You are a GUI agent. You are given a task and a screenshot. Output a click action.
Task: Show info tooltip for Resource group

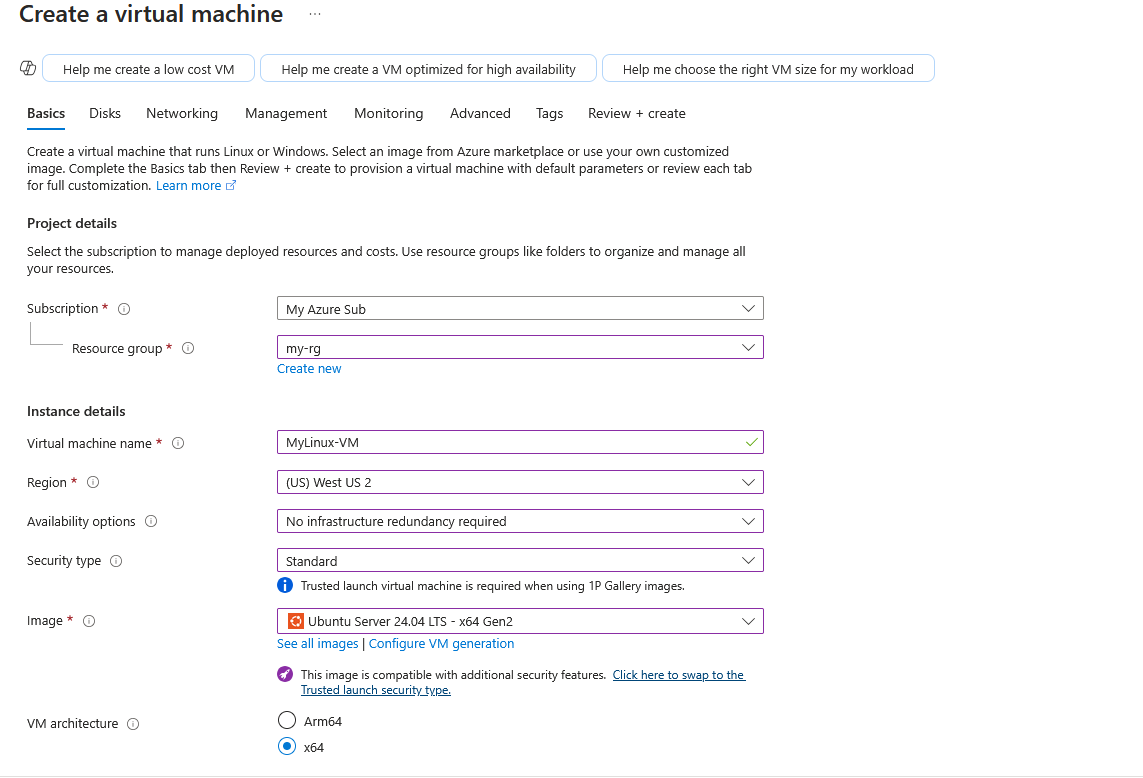[188, 349]
